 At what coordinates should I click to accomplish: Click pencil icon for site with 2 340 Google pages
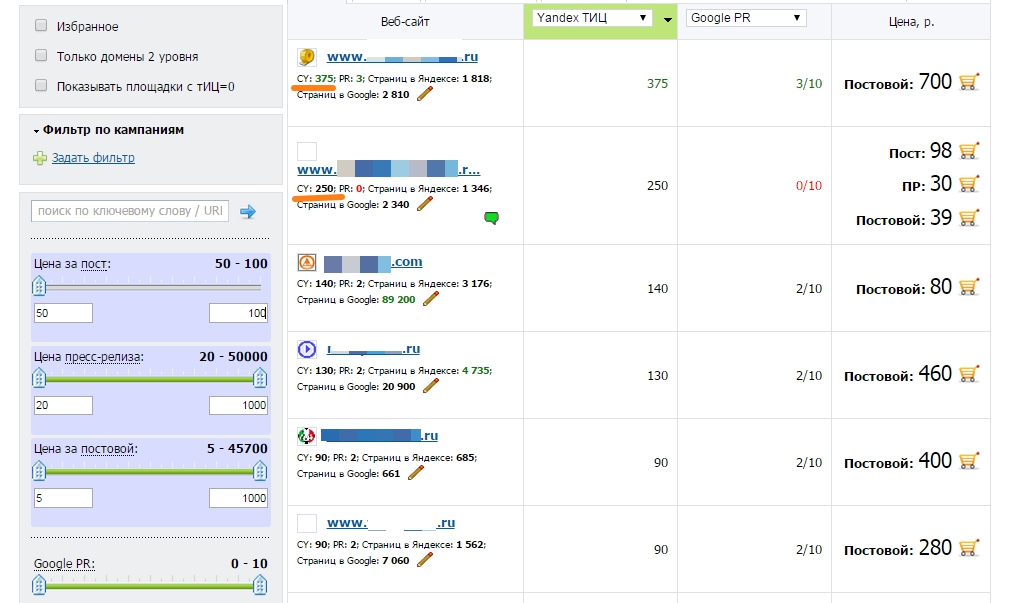(x=424, y=204)
